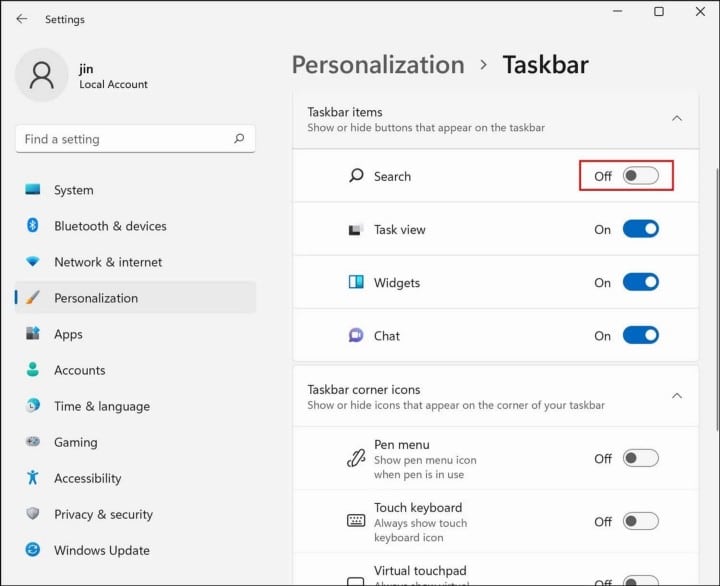Screen dimensions: 720x586
Task: Click the Taskbar corner icons header text
Action: coord(364,389)
